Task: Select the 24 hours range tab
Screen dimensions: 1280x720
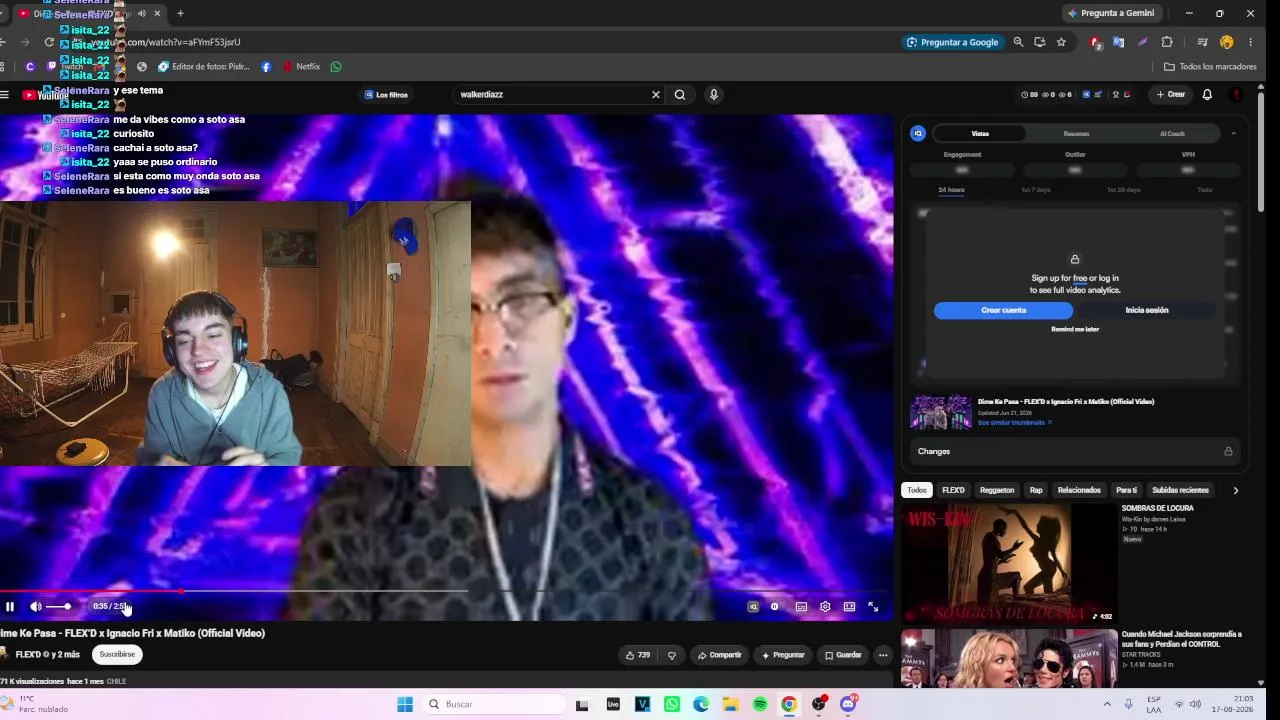Action: 951,190
